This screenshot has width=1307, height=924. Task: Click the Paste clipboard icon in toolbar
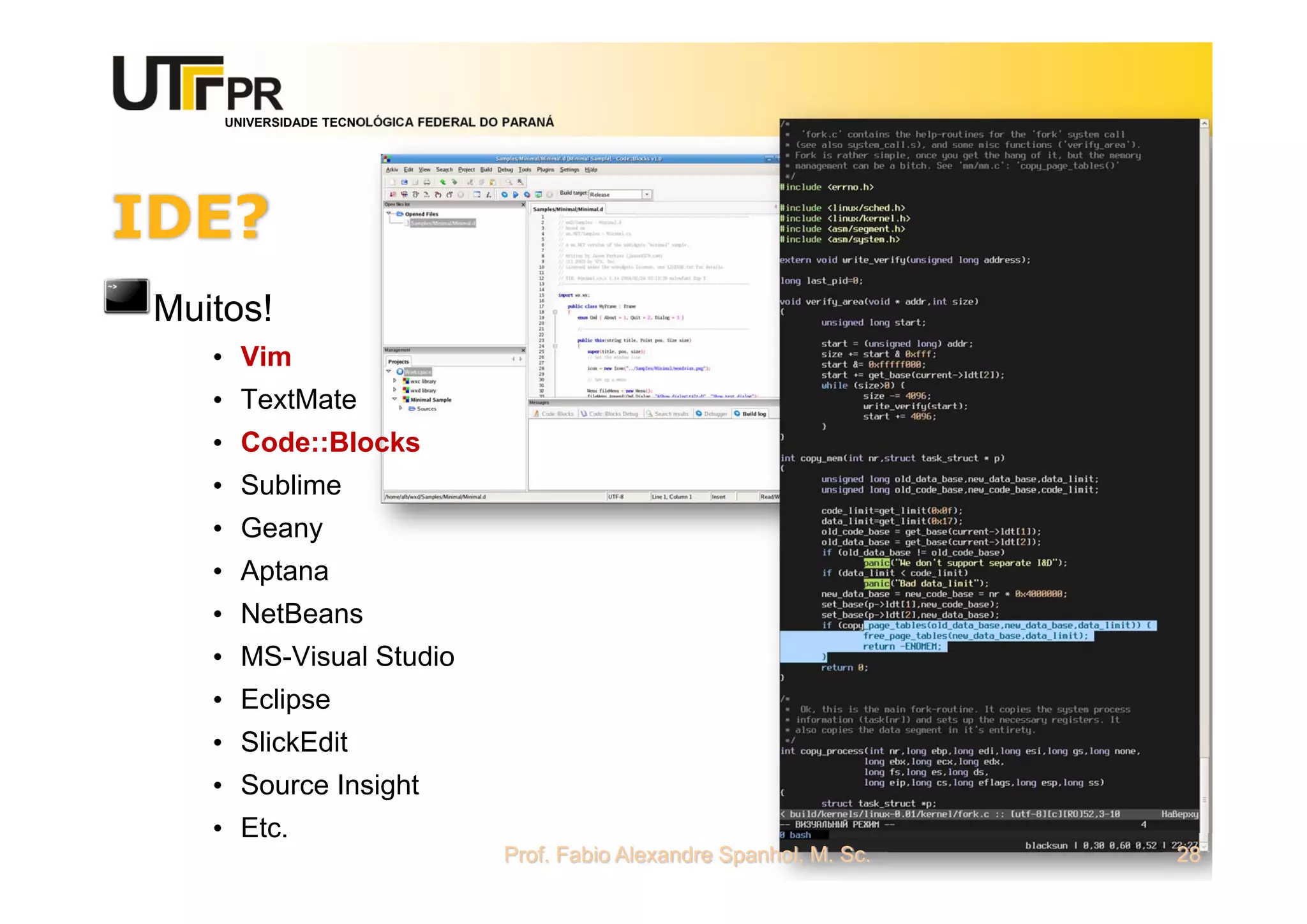point(493,182)
